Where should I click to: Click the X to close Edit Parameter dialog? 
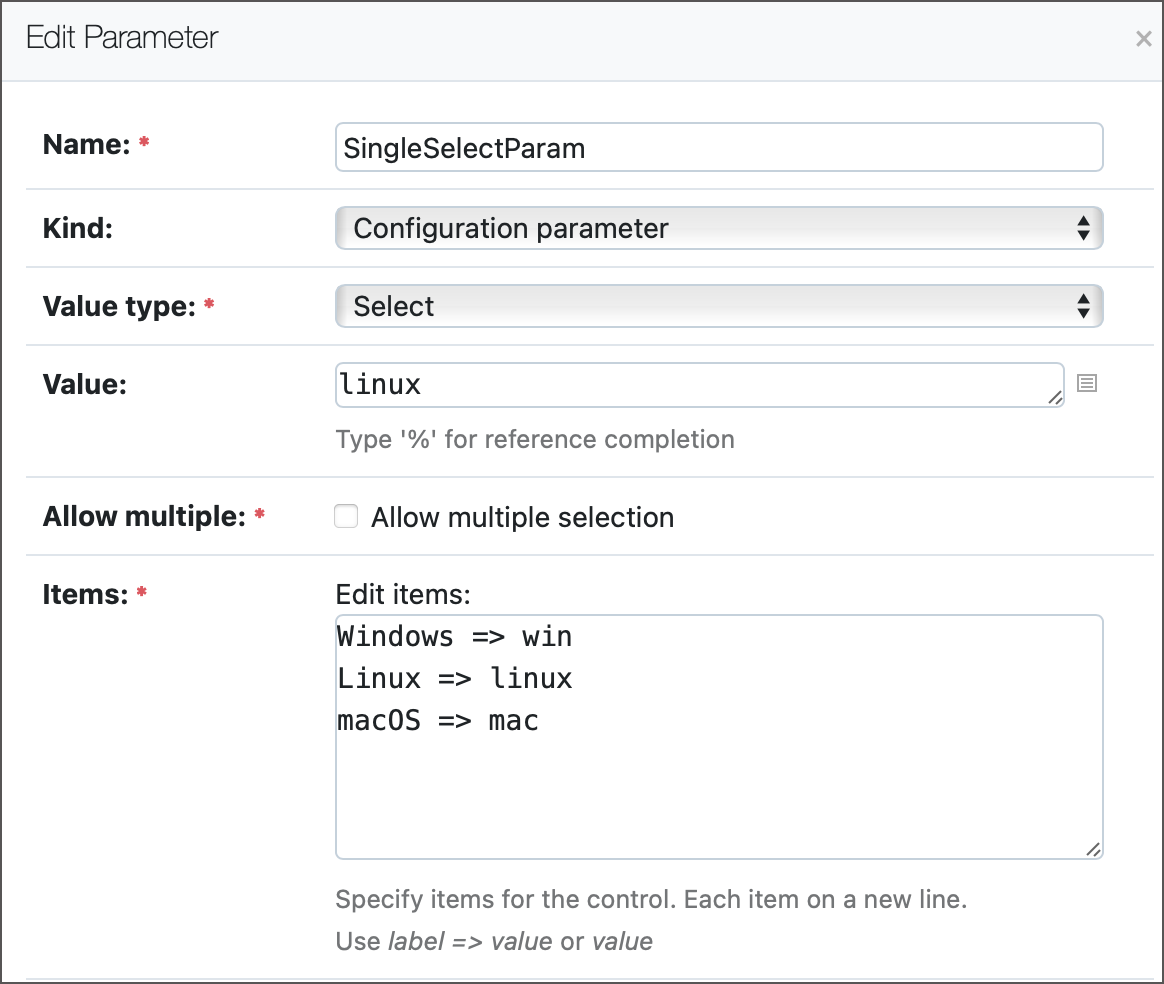coord(1143,38)
